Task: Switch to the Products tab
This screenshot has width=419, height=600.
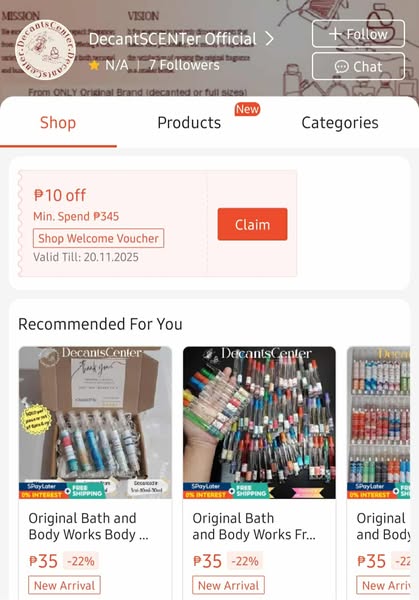Action: tap(189, 123)
